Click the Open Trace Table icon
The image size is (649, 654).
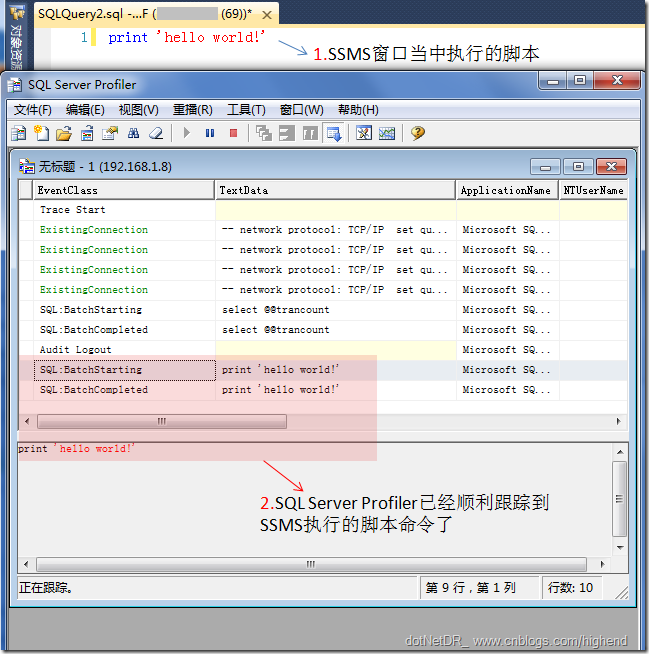coord(87,133)
